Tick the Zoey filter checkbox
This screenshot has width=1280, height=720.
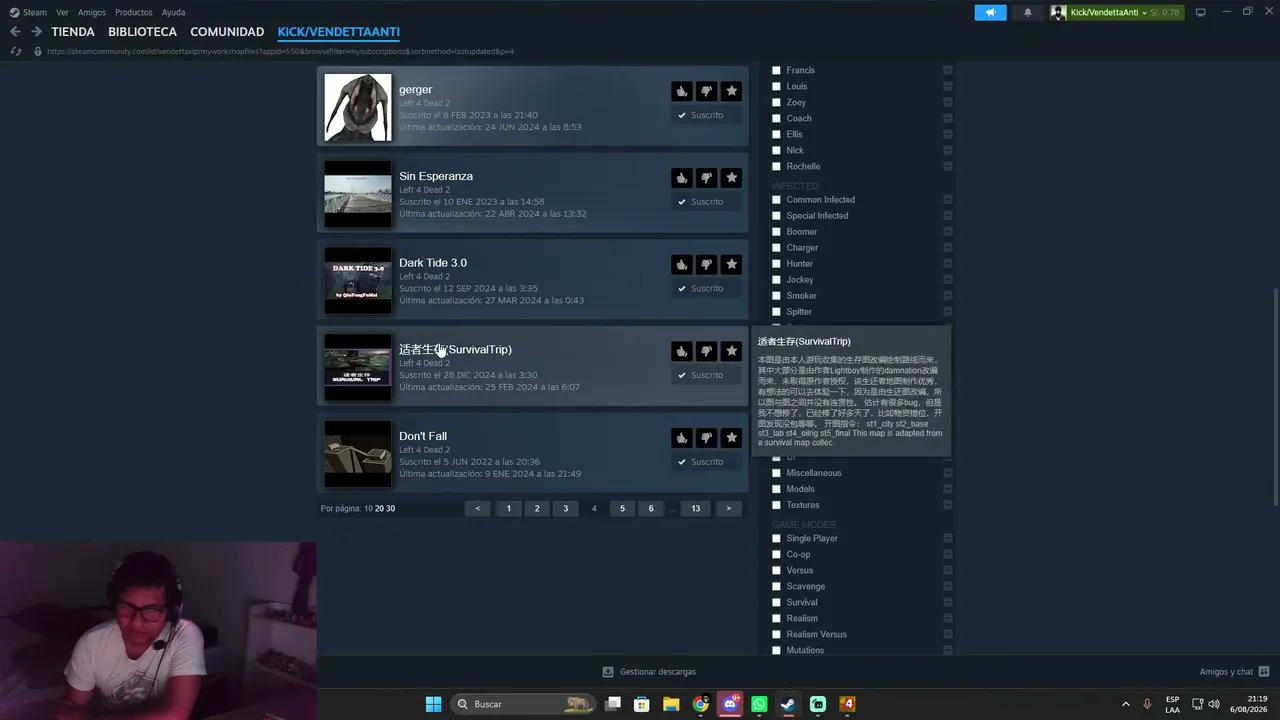point(776,102)
